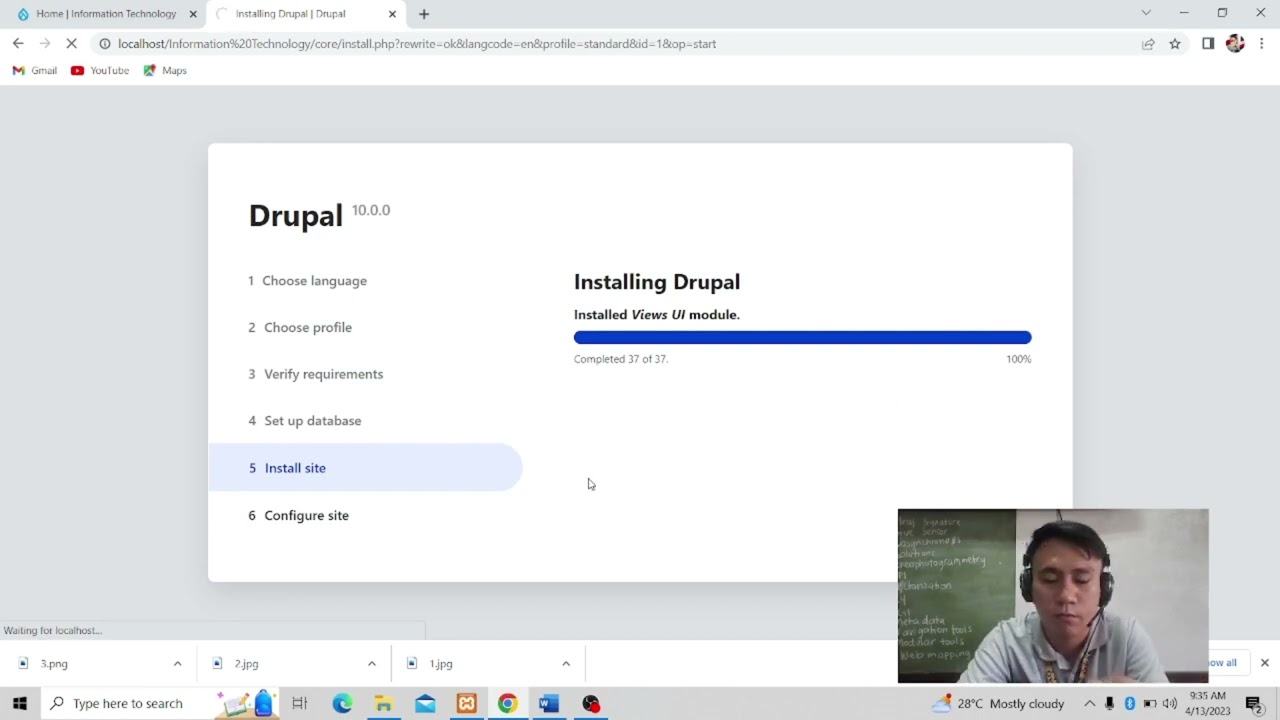Click the Installed Views UI module message

coord(657,315)
